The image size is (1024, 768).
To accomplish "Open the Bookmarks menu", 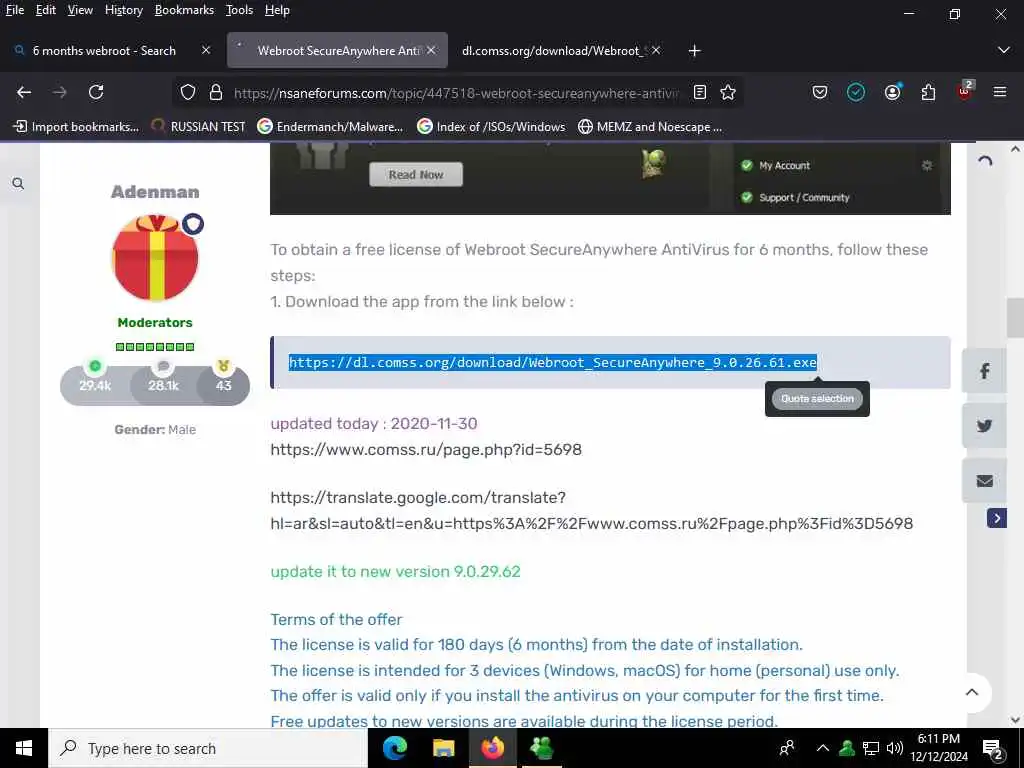I will [184, 10].
